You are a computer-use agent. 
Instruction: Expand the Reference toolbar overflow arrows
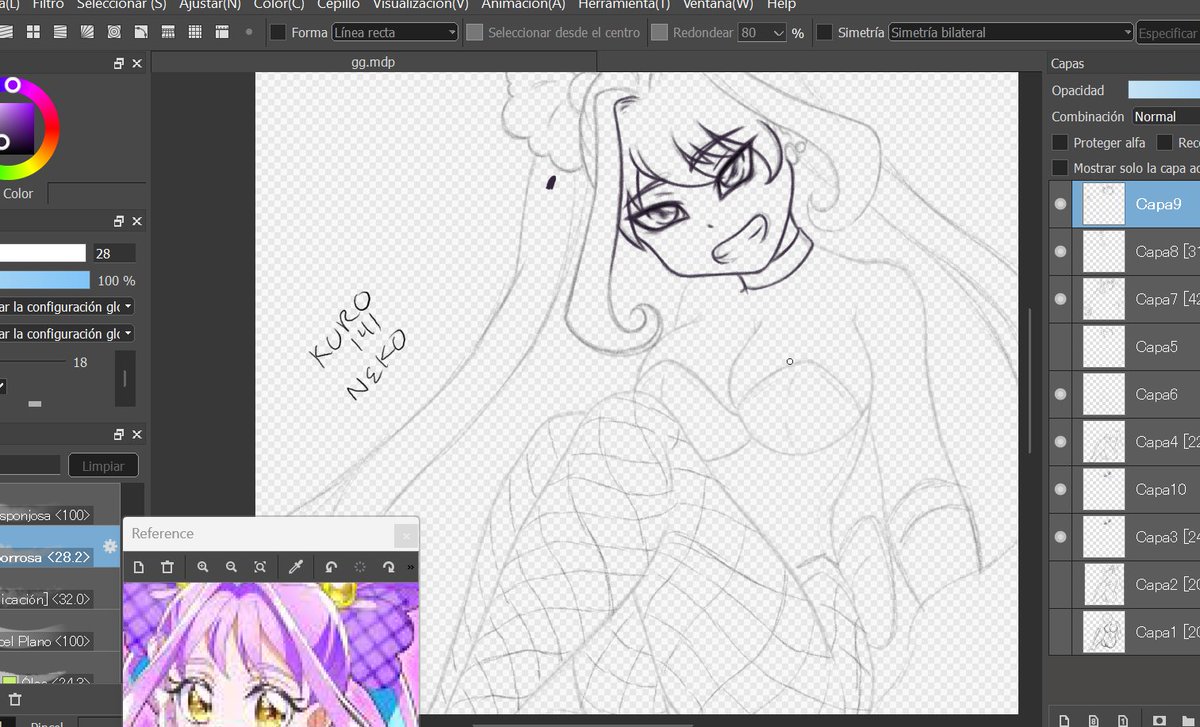[411, 567]
